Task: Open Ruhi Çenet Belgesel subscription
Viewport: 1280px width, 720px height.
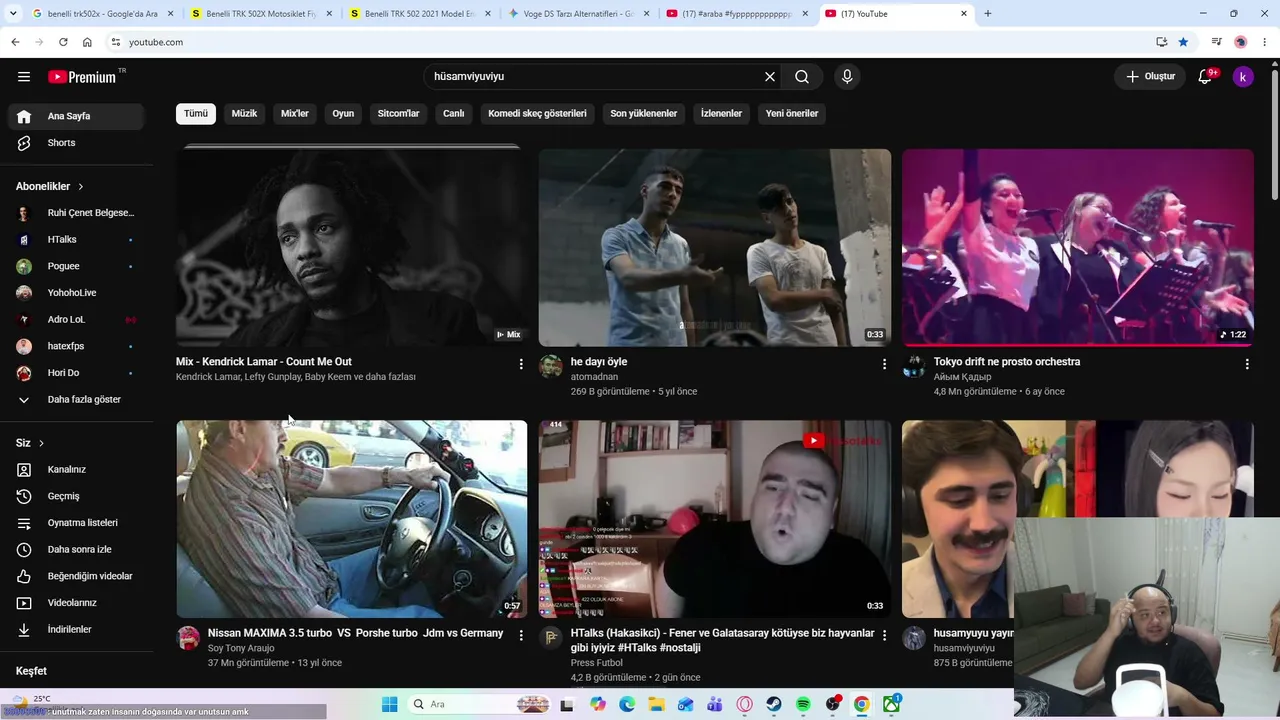Action: (76, 213)
